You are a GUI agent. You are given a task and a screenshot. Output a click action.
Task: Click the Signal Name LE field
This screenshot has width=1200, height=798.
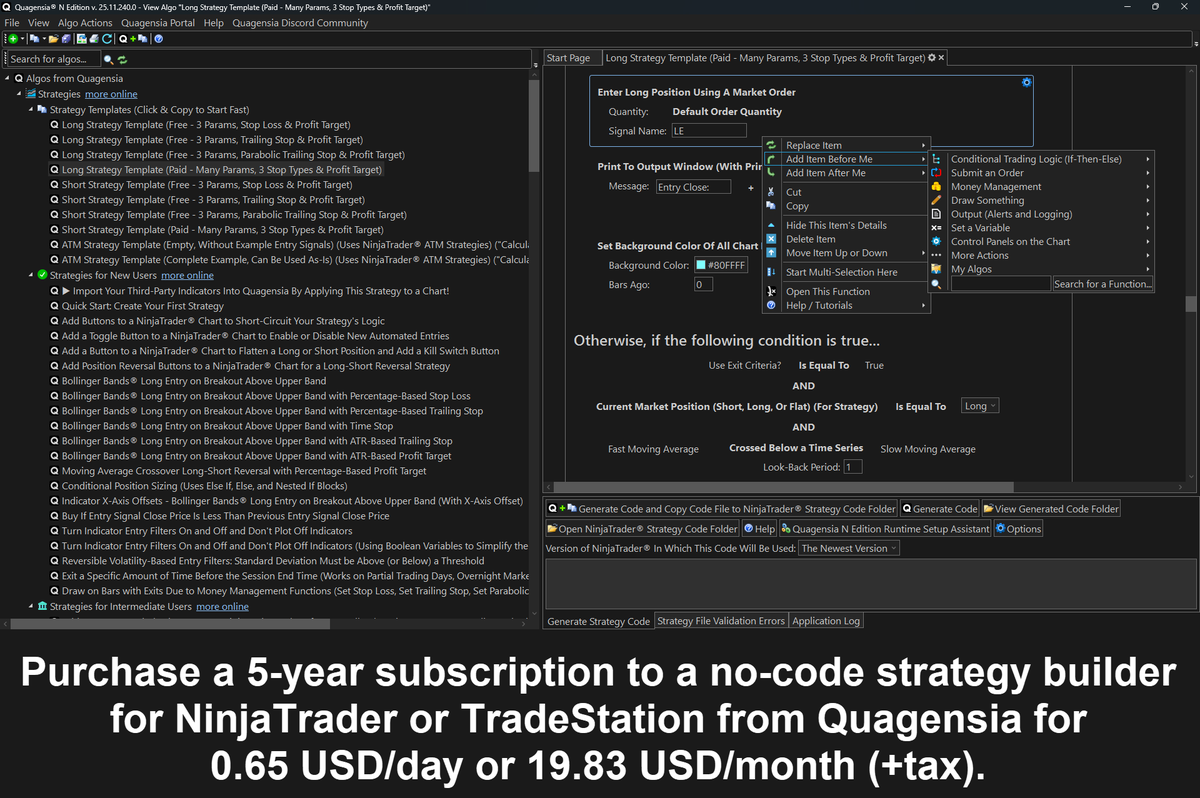click(709, 131)
